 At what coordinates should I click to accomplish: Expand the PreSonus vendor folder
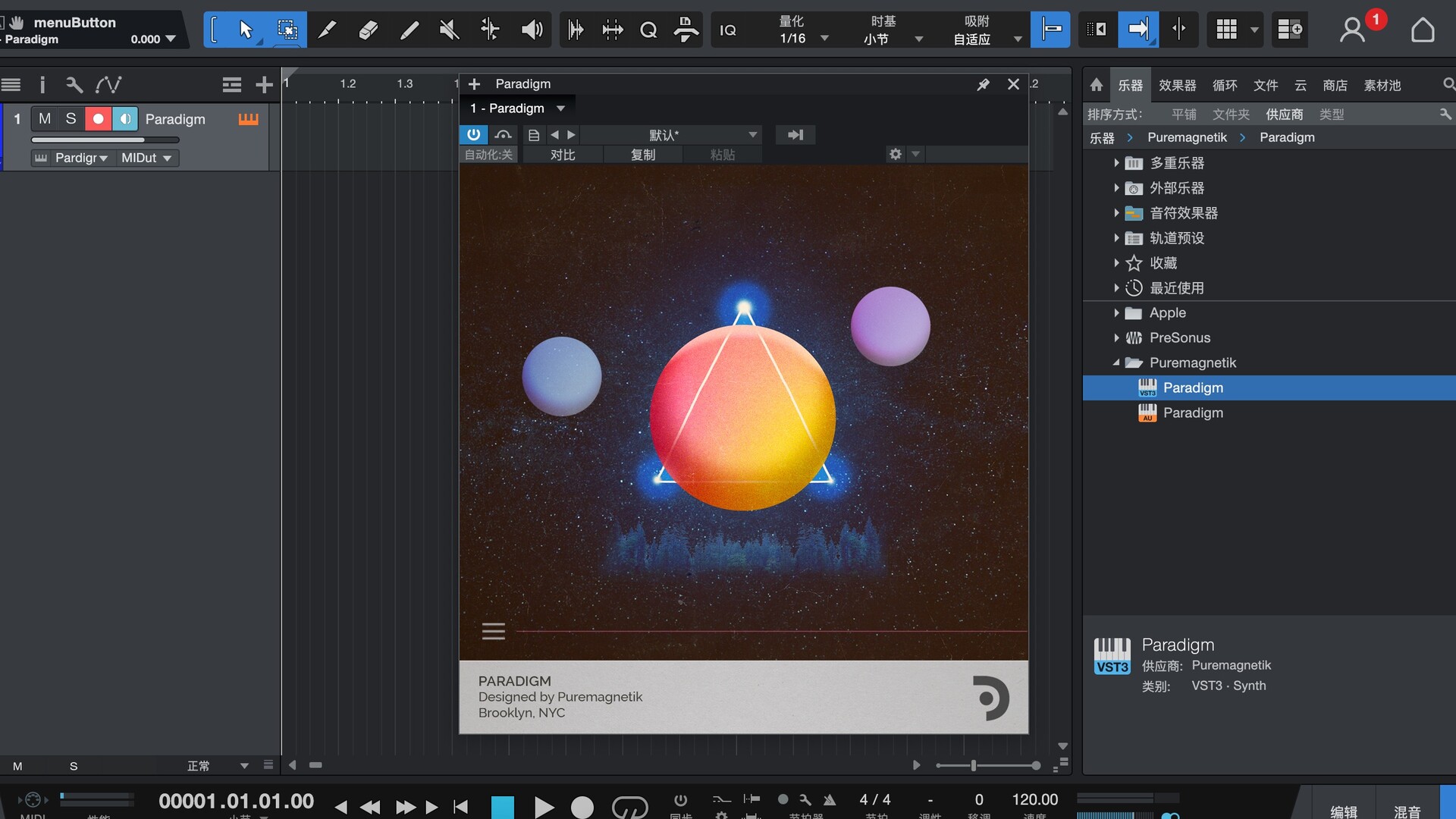pyautogui.click(x=1116, y=338)
